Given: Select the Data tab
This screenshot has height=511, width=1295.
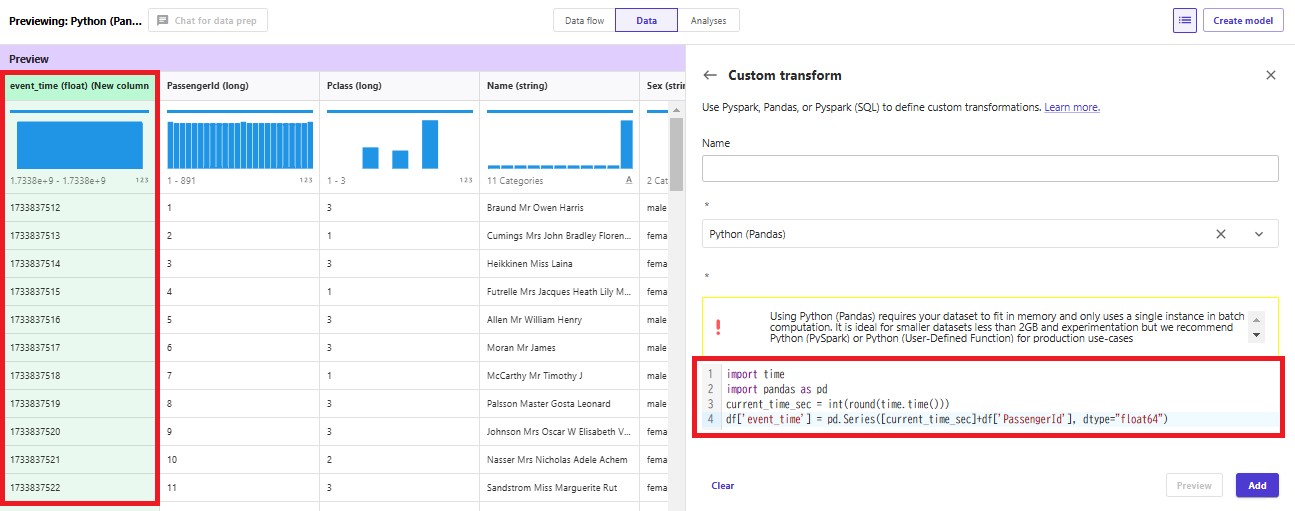Looking at the screenshot, I should tap(647, 20).
